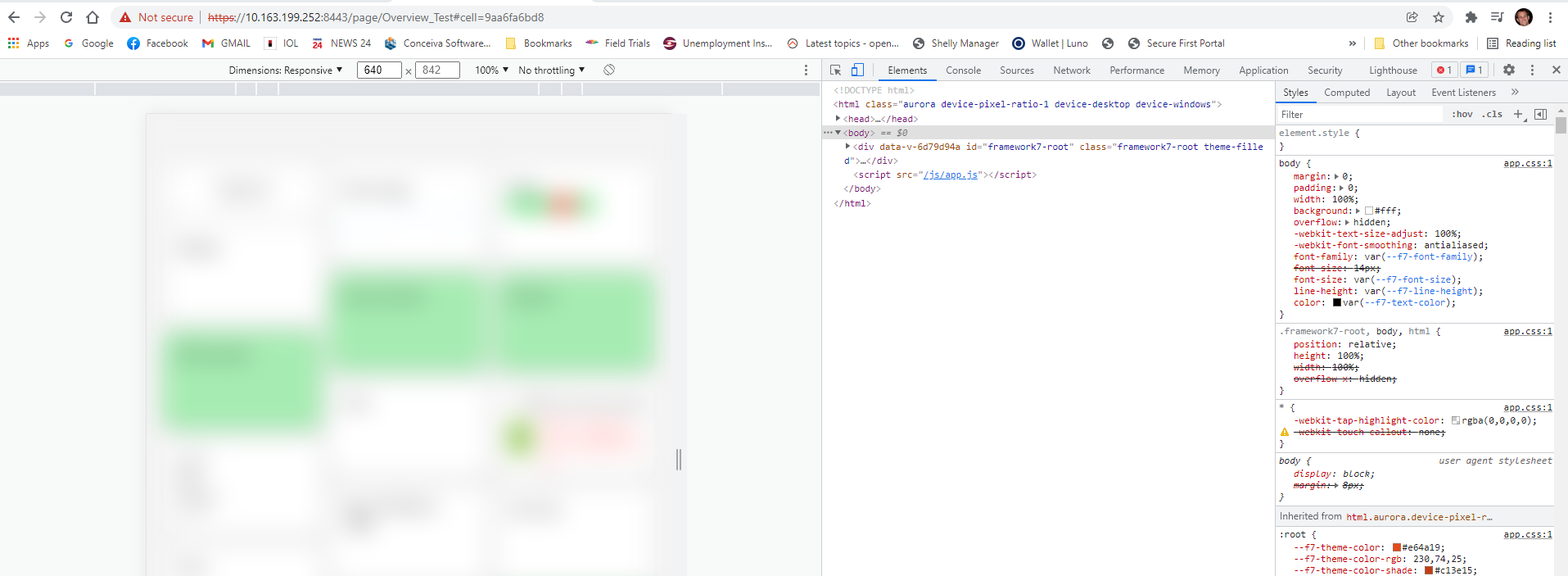Open the No throttling dropdown
The image size is (1568, 576).
pos(551,70)
